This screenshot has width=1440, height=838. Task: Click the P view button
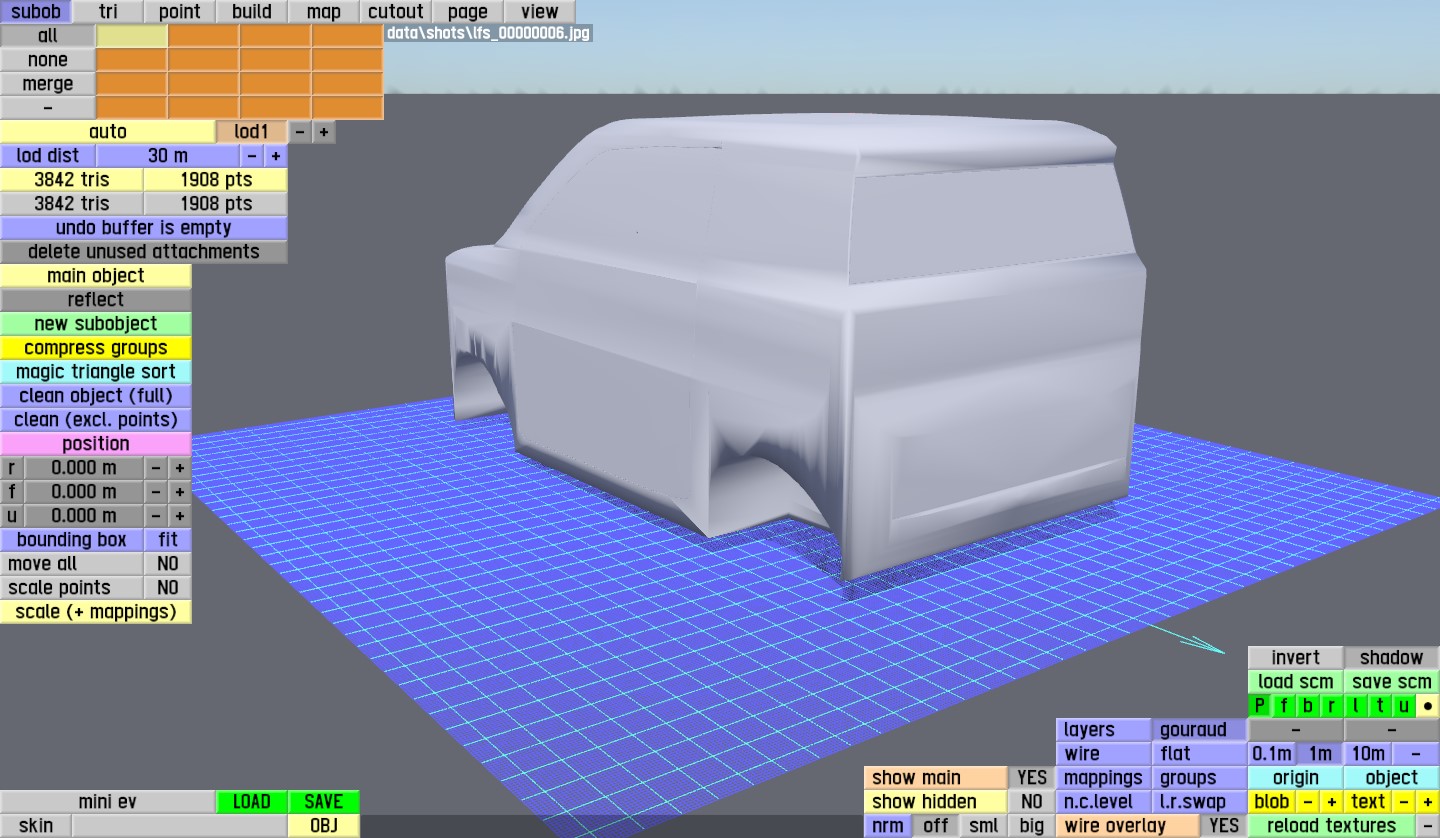1260,706
